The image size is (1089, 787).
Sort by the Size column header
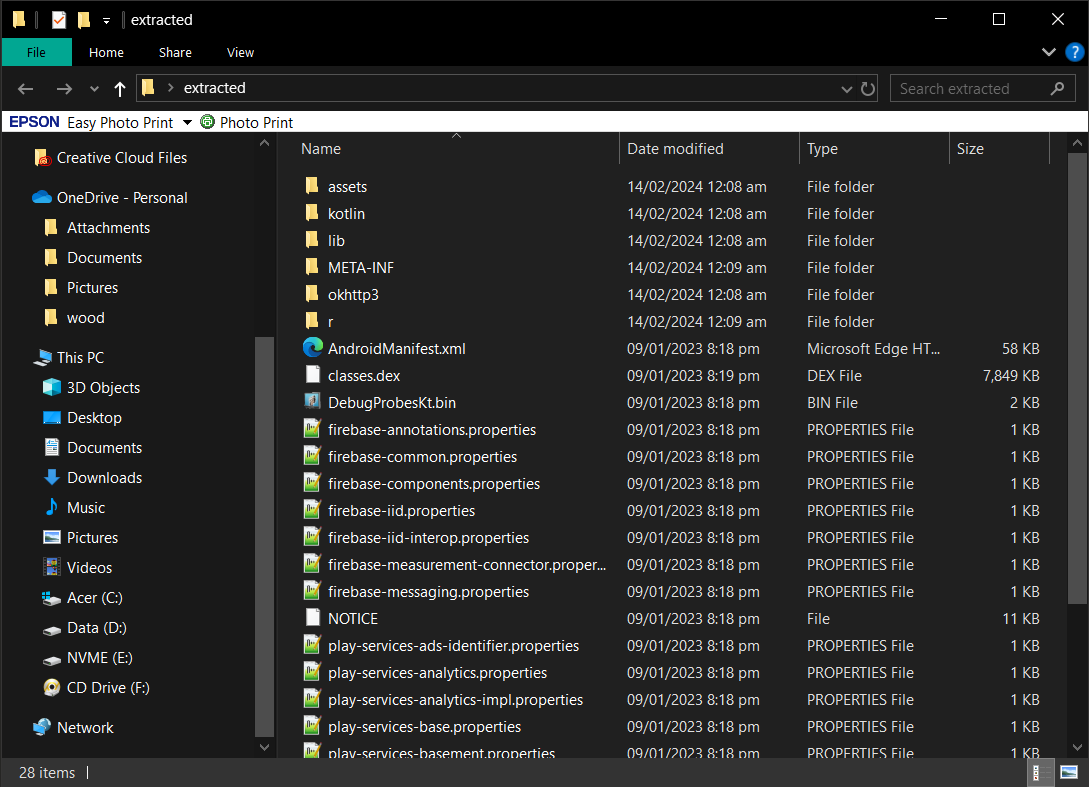click(970, 148)
